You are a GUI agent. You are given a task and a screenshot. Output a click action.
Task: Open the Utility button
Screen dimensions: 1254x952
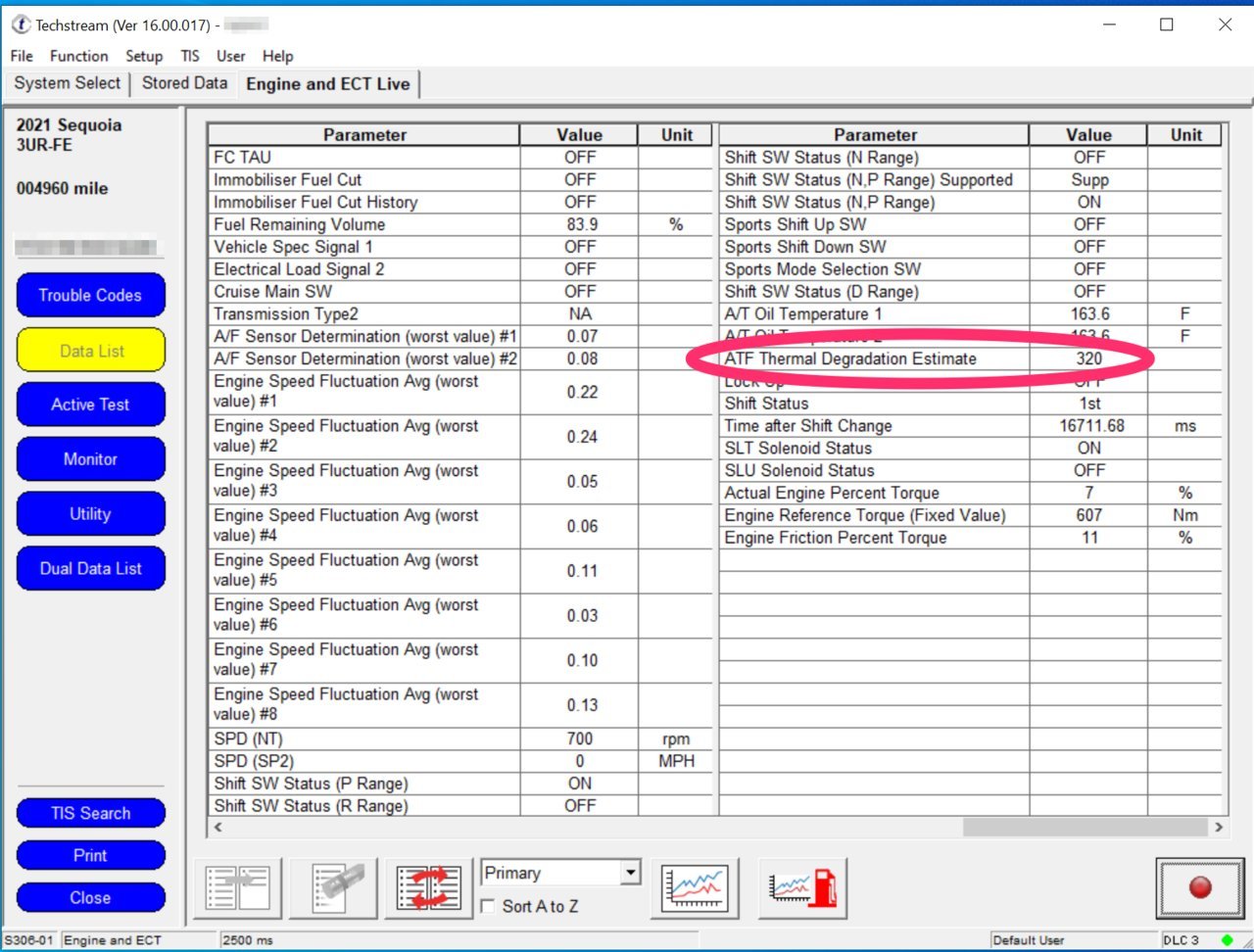[x=90, y=514]
